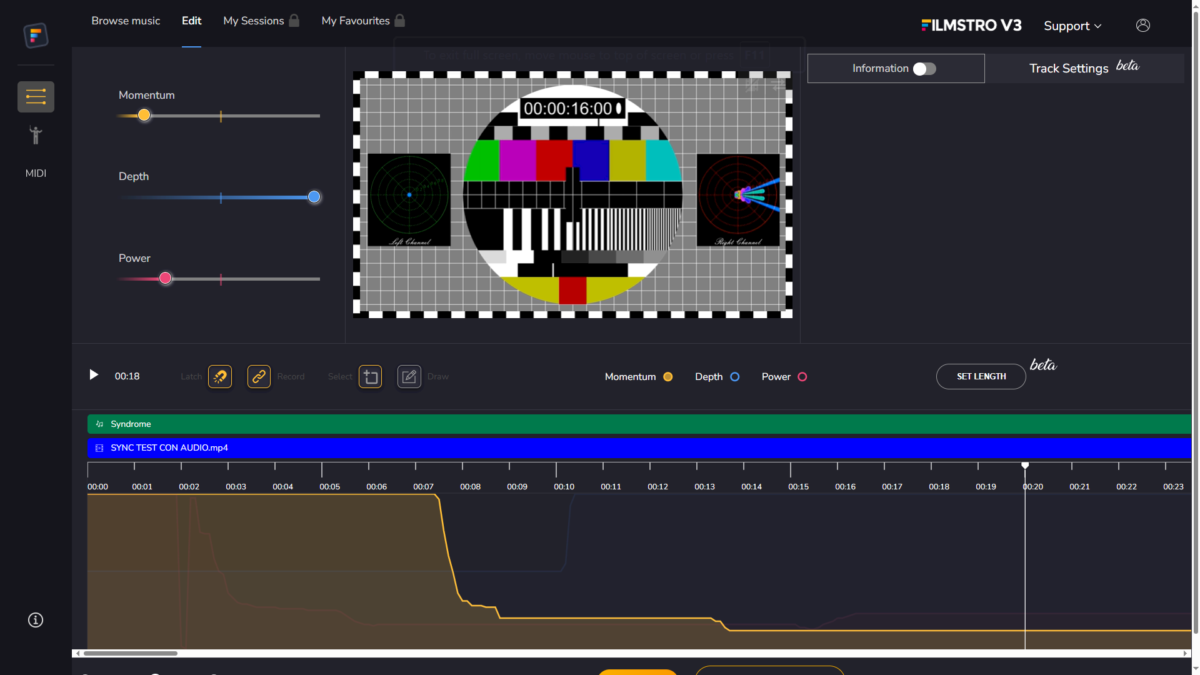
Task: Click 00:15 on the timeline ruler
Action: (x=798, y=487)
